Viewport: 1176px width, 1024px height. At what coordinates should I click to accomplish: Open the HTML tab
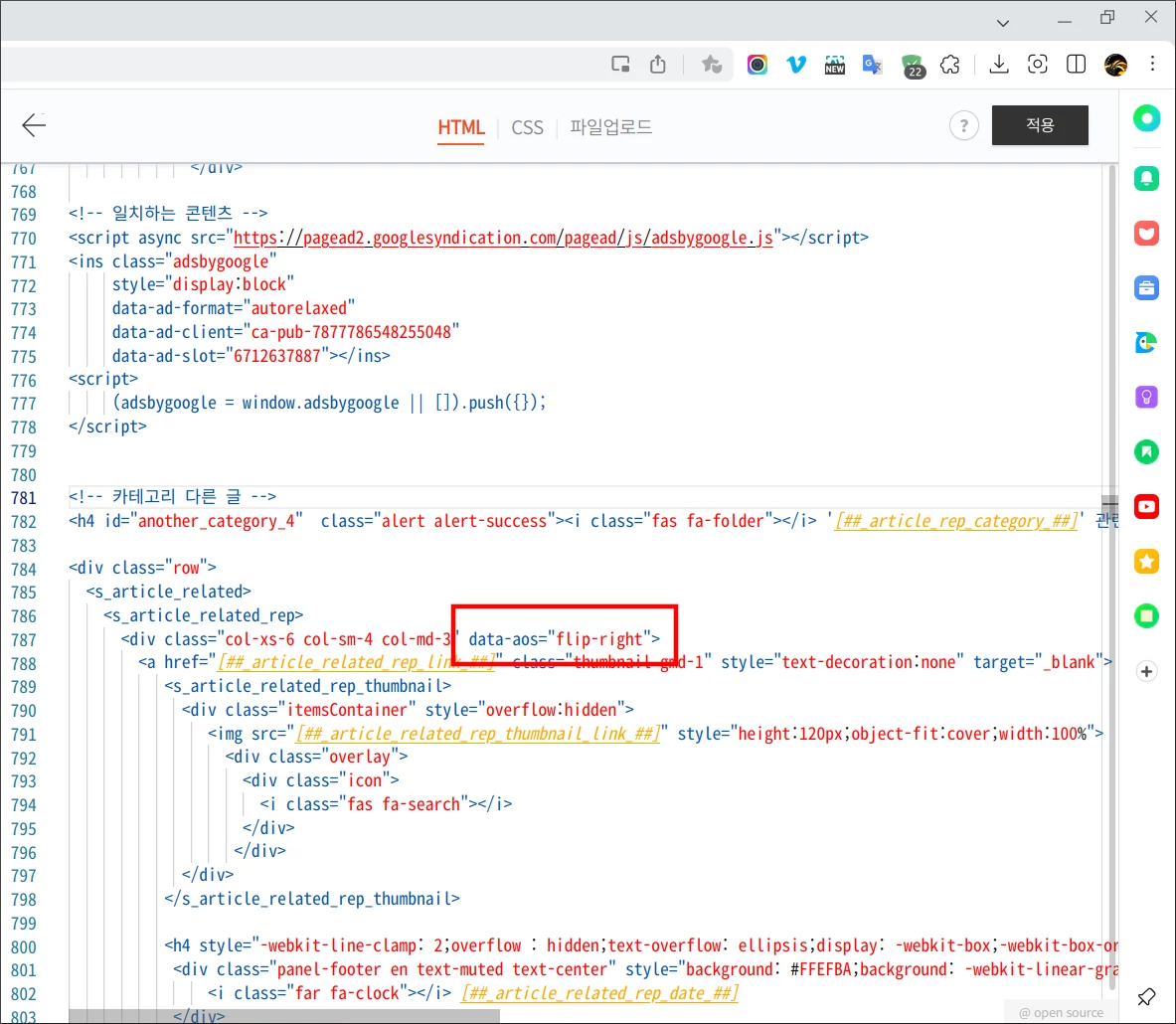coord(460,127)
